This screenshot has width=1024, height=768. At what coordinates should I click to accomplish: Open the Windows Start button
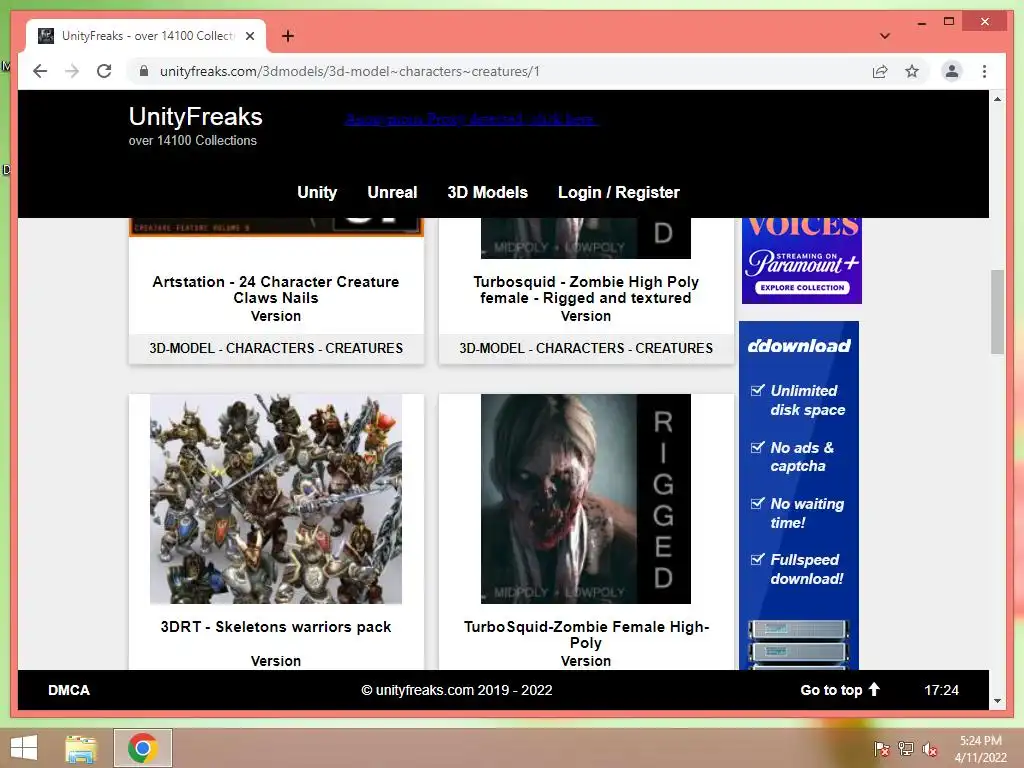pyautogui.click(x=24, y=748)
